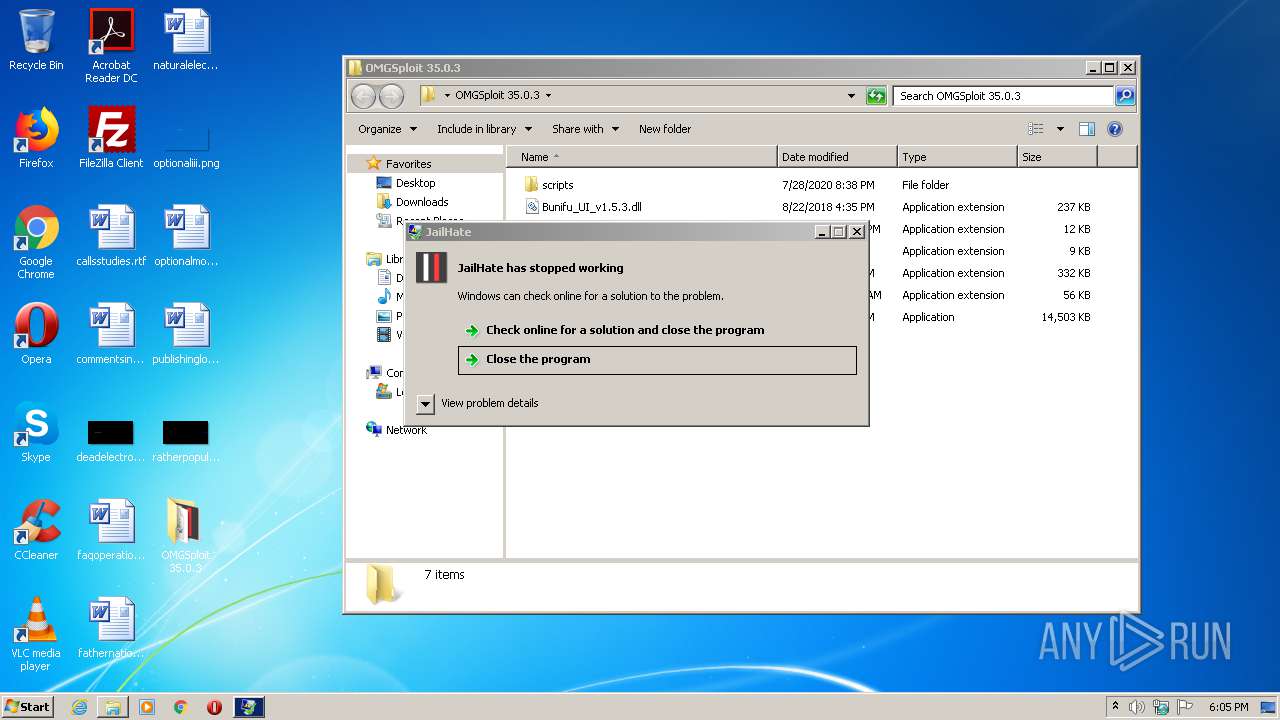Select Favorites in navigation pane
This screenshot has height=720, width=1280.
[408, 164]
